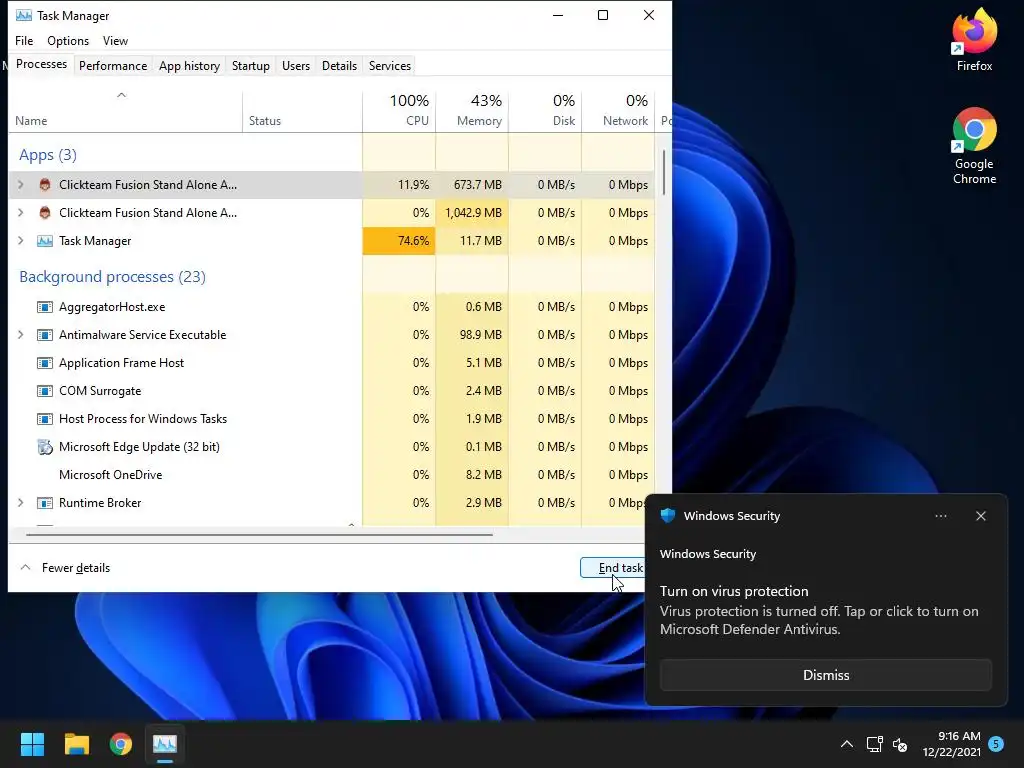Viewport: 1024px width, 768px height.
Task: Click the COM Surrogate process icon
Action: pyautogui.click(x=44, y=391)
